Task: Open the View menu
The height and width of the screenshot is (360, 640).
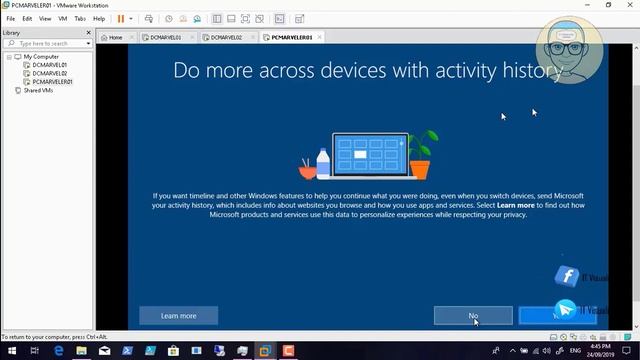Action: (45, 19)
